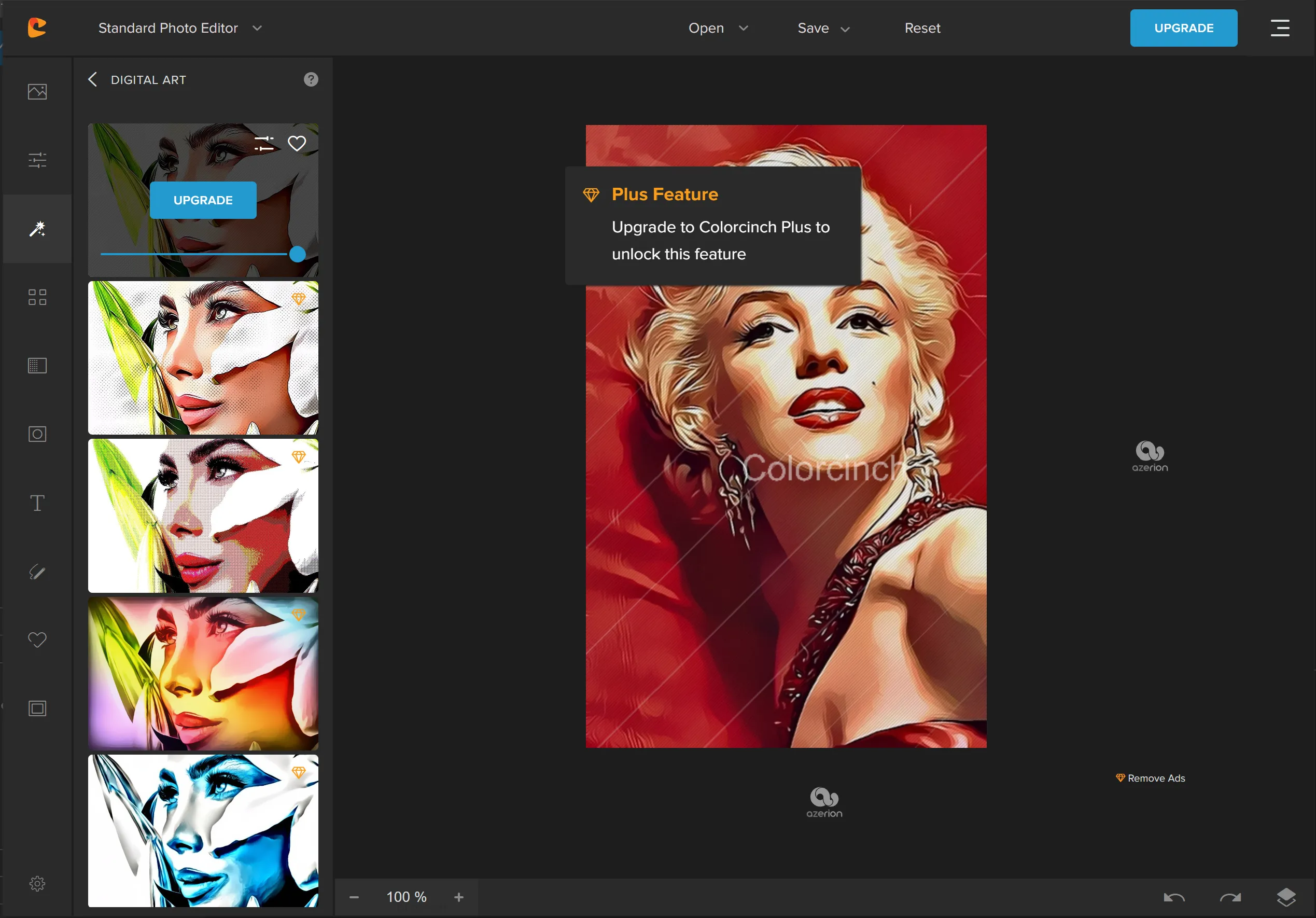Click the Remove Ads link
1316x918 pixels.
[1150, 777]
